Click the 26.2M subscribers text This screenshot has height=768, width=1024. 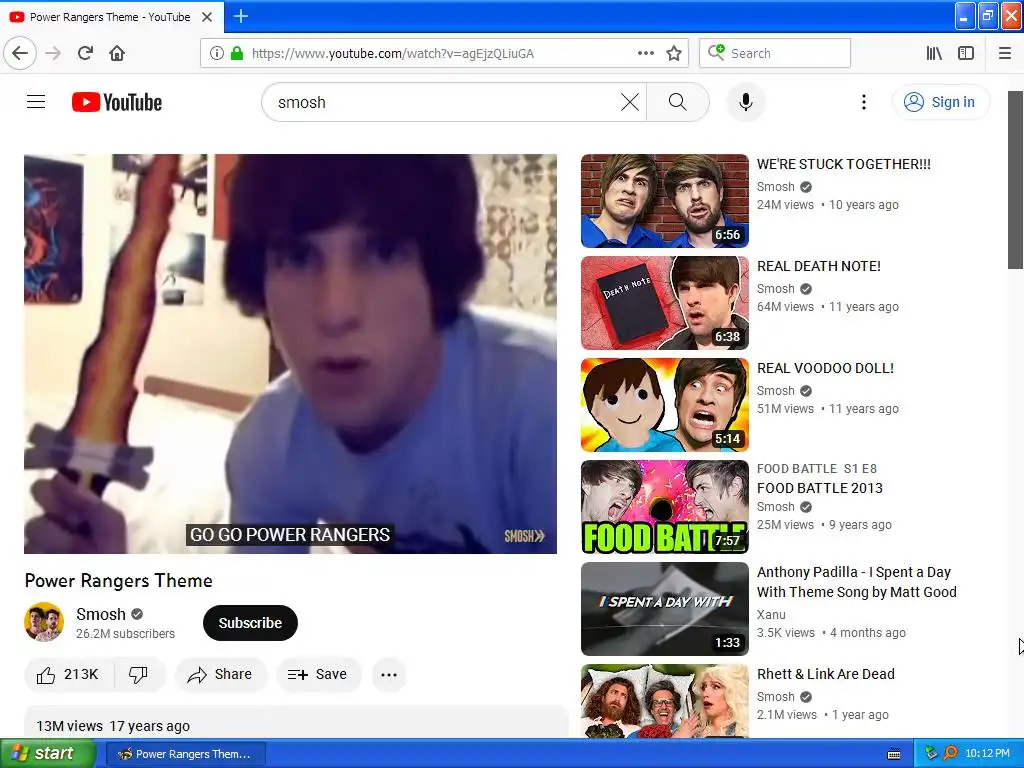click(125, 633)
